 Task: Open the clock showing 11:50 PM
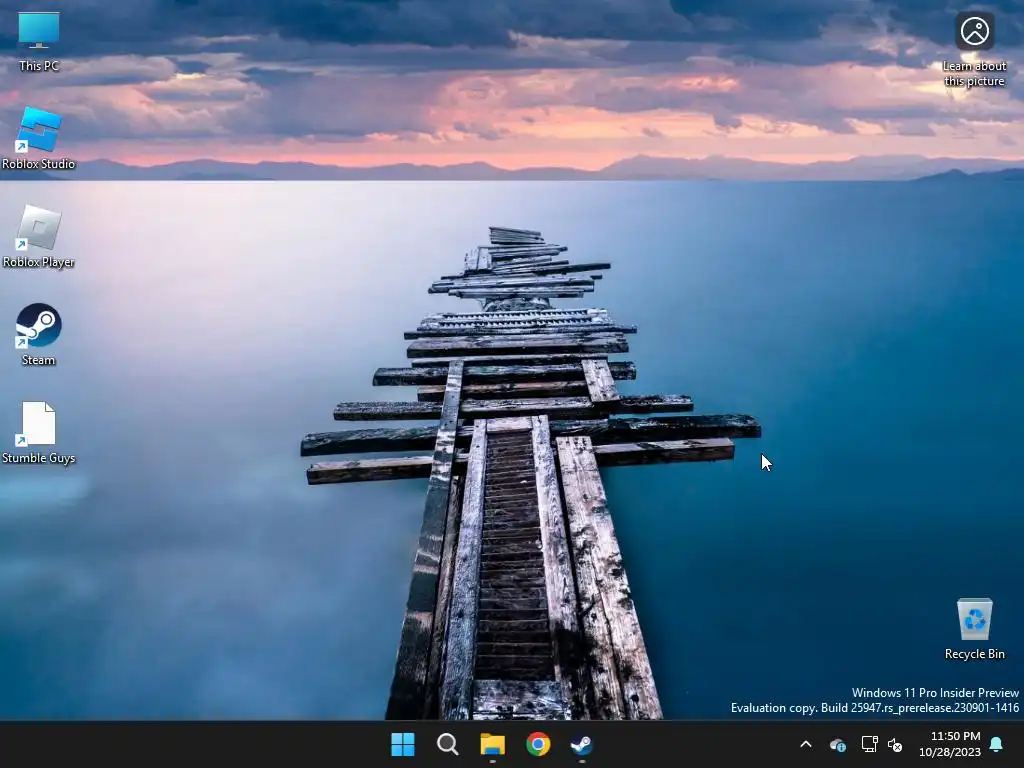[x=950, y=744]
